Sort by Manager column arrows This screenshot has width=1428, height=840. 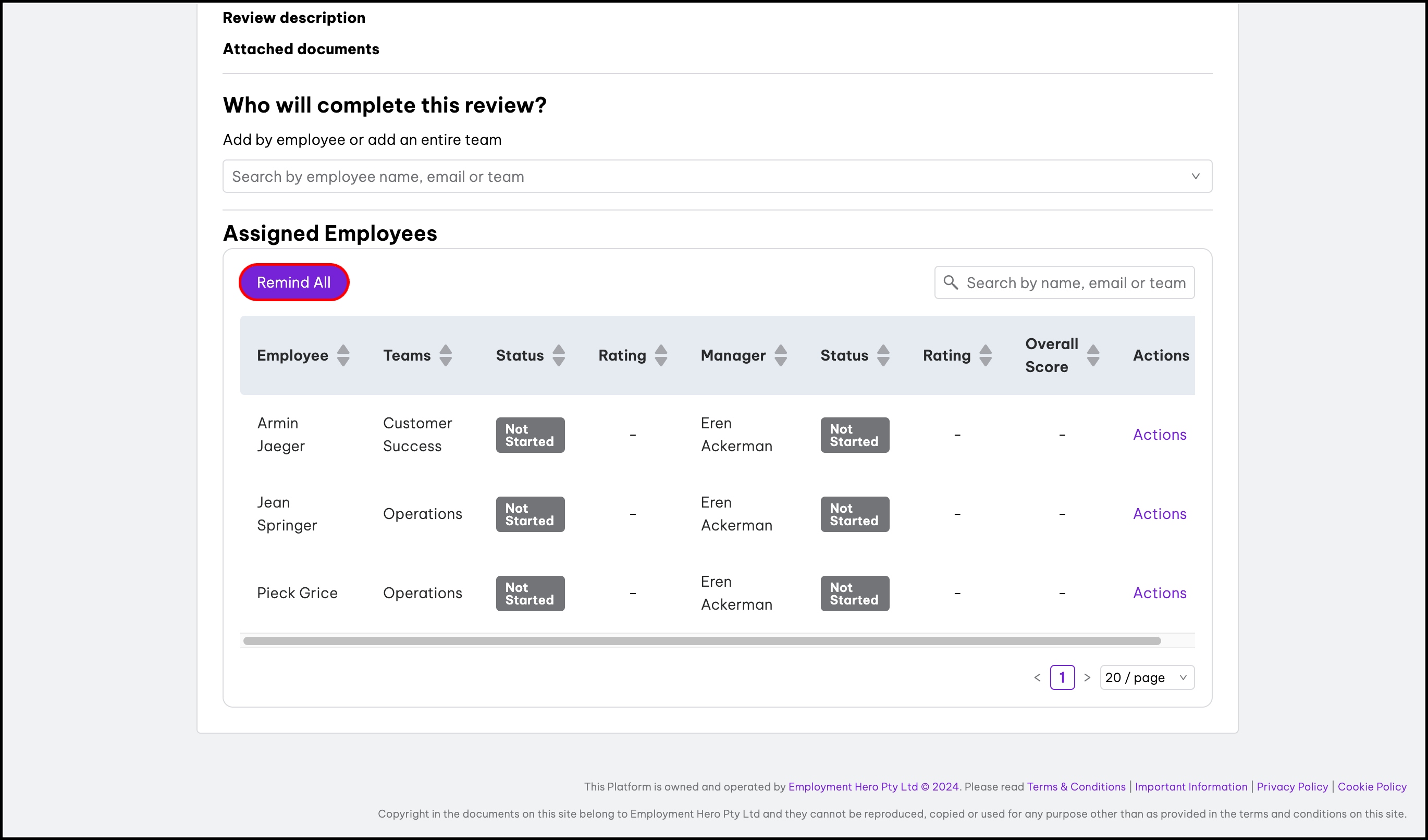(x=780, y=355)
